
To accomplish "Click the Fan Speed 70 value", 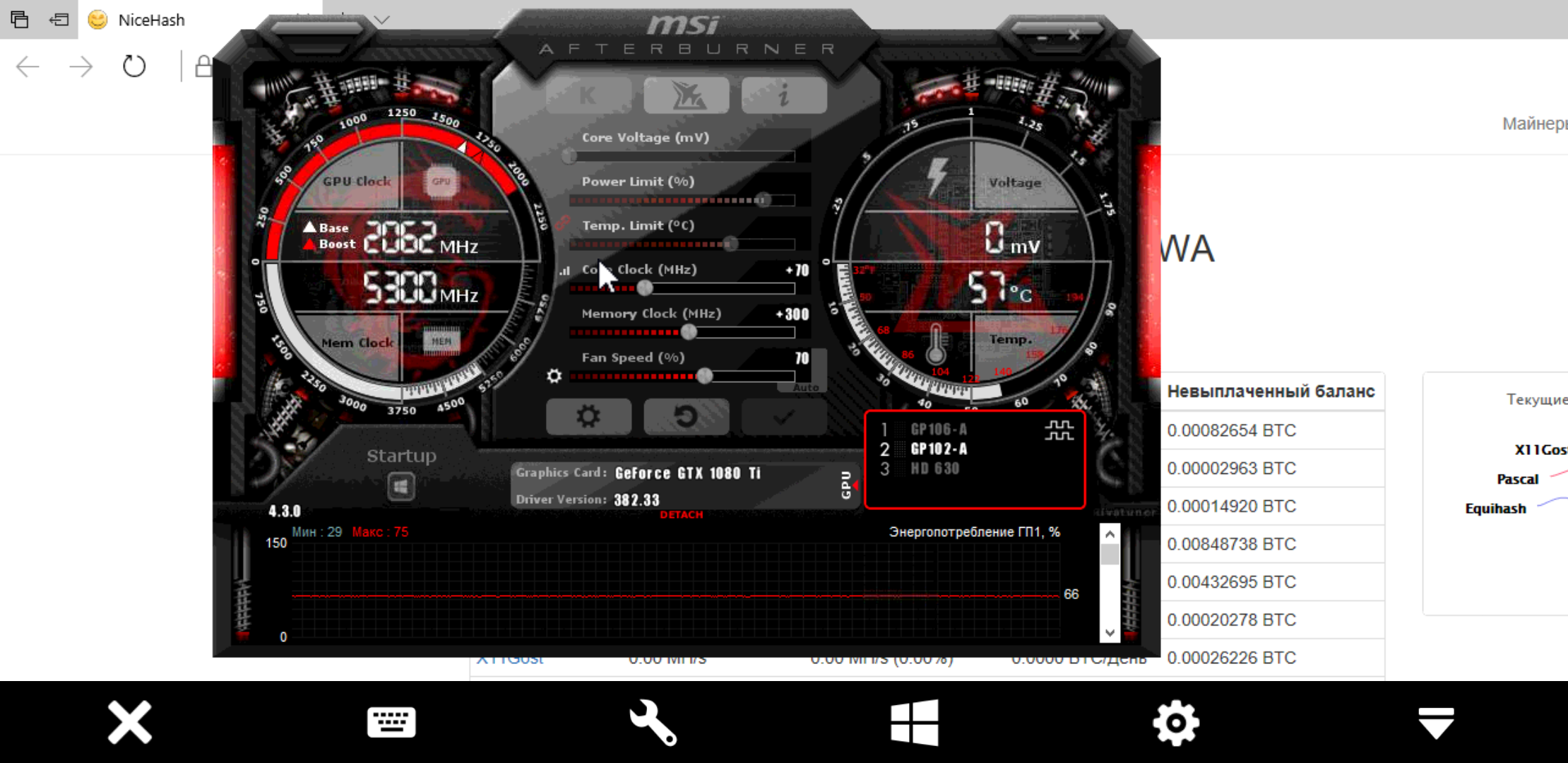I will pyautogui.click(x=802, y=358).
